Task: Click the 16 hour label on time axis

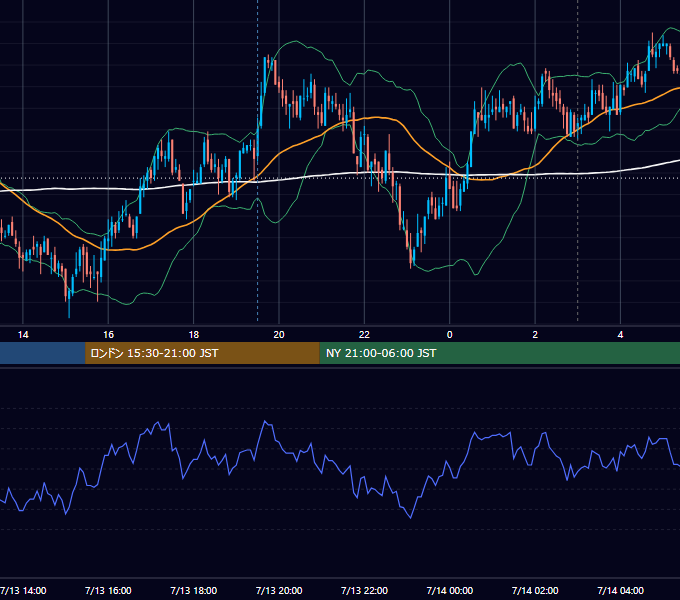Action: (x=108, y=334)
